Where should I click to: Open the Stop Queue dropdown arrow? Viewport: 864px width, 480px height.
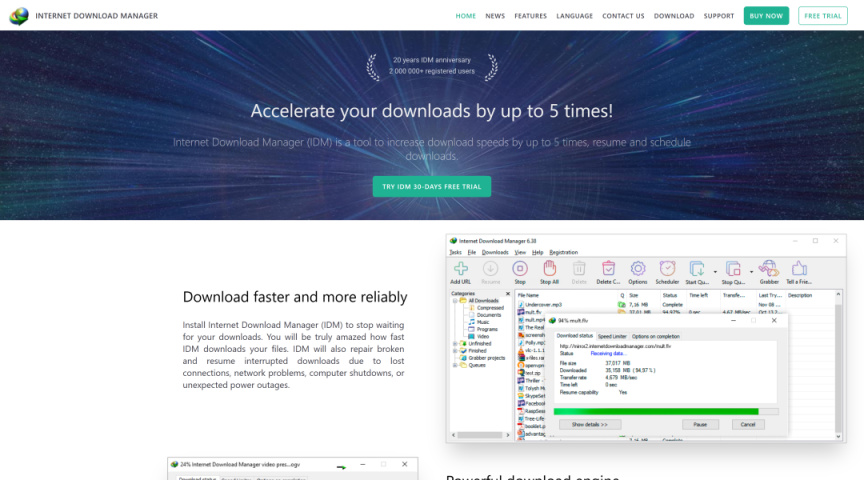pyautogui.click(x=751, y=272)
